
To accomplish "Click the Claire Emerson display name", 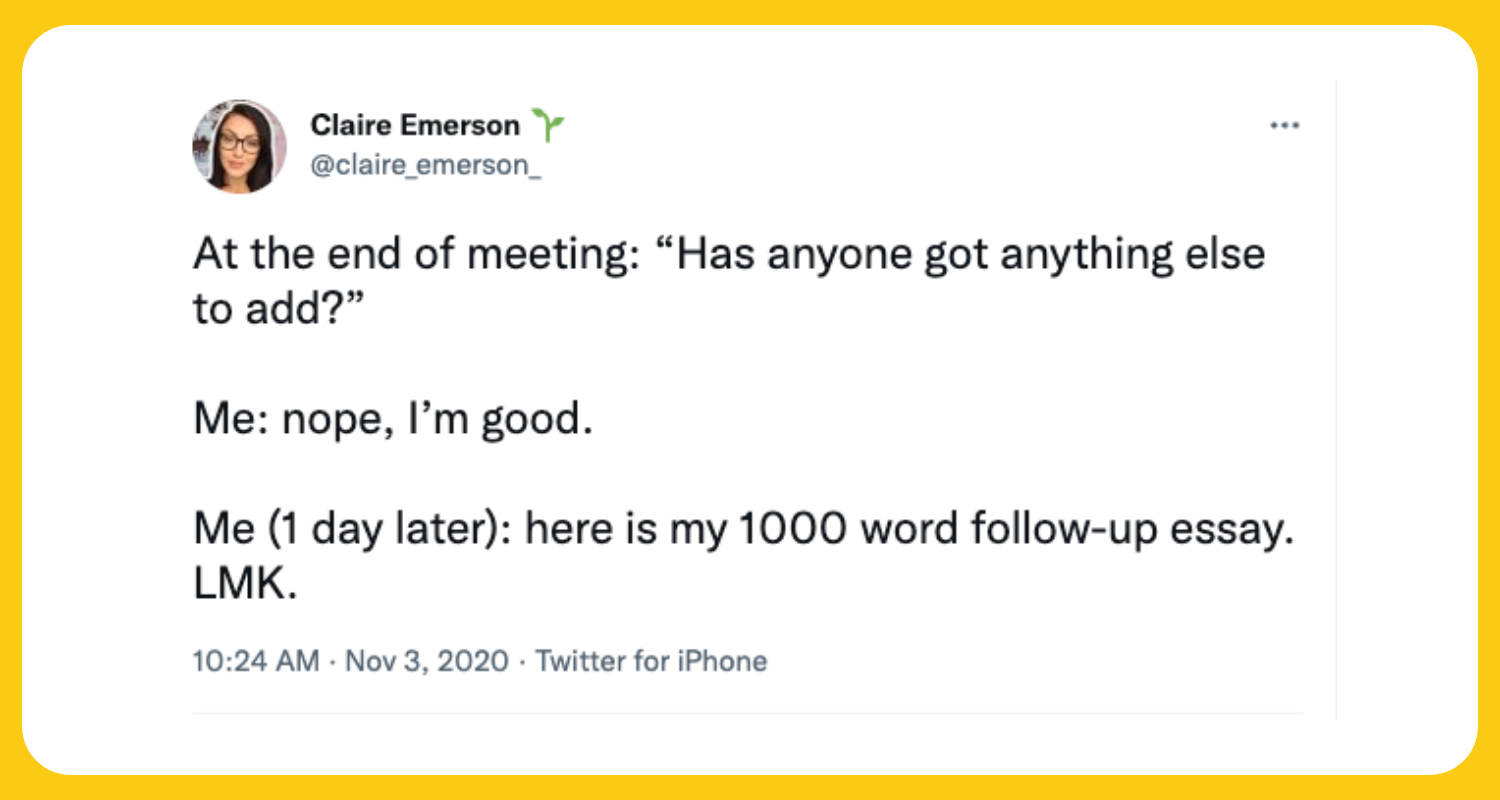I will pos(415,125).
